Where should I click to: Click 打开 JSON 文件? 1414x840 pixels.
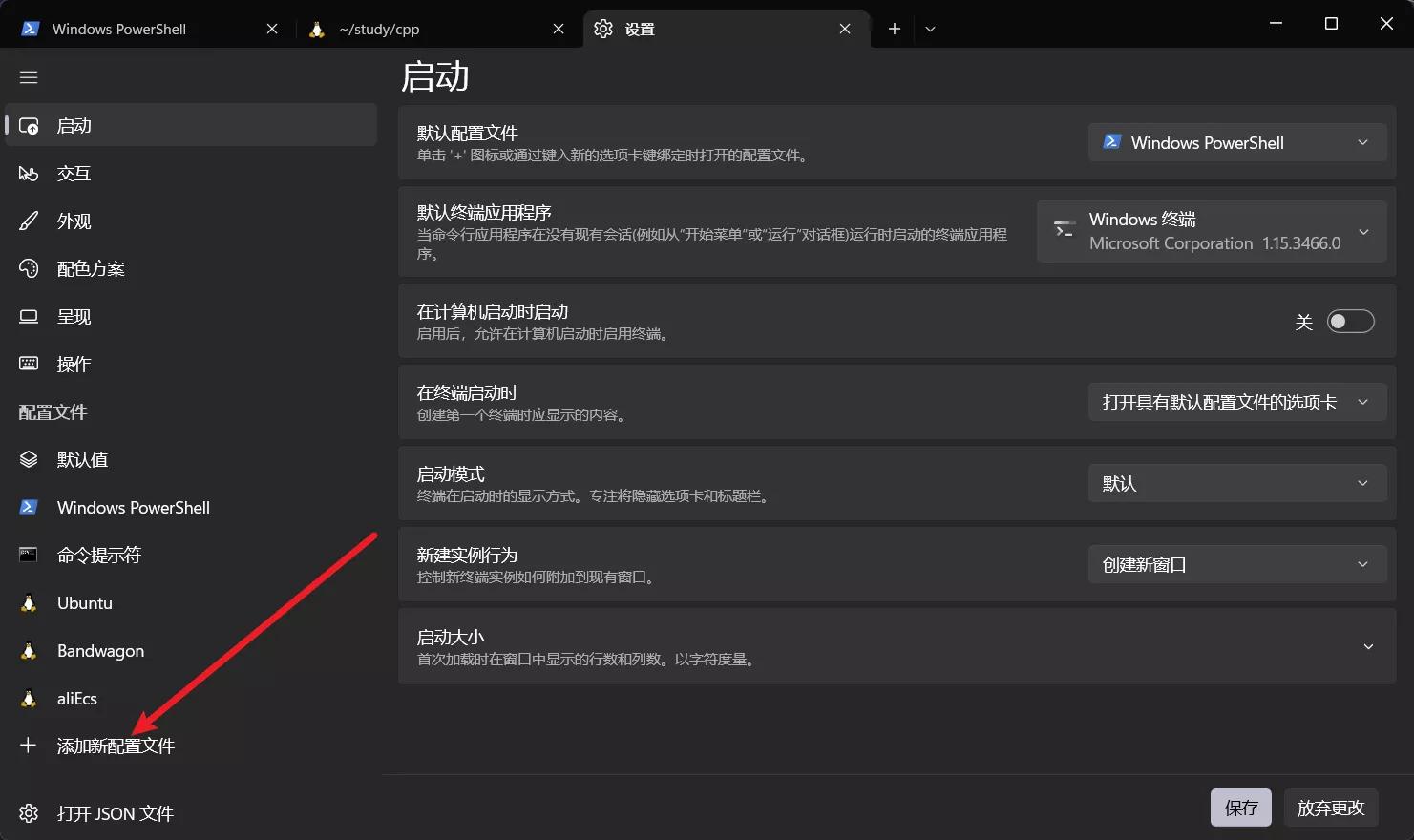[x=191, y=813]
